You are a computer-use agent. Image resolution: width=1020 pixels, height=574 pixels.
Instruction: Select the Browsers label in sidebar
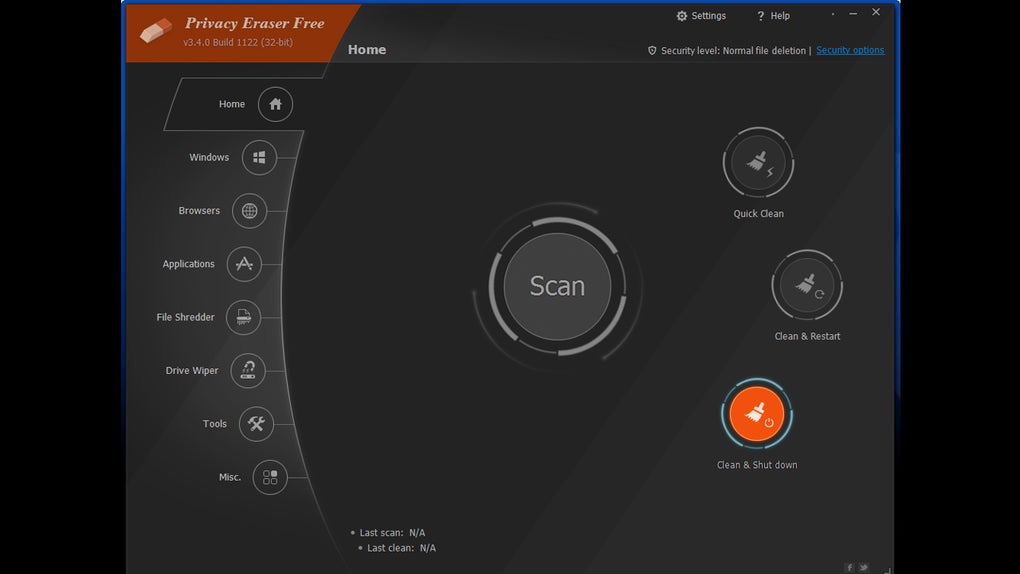coord(199,211)
